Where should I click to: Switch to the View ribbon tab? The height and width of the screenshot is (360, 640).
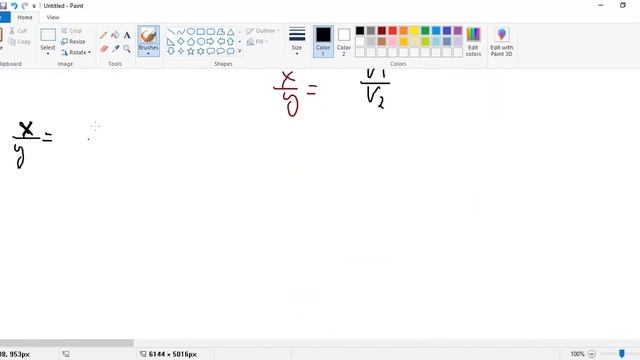(53, 18)
